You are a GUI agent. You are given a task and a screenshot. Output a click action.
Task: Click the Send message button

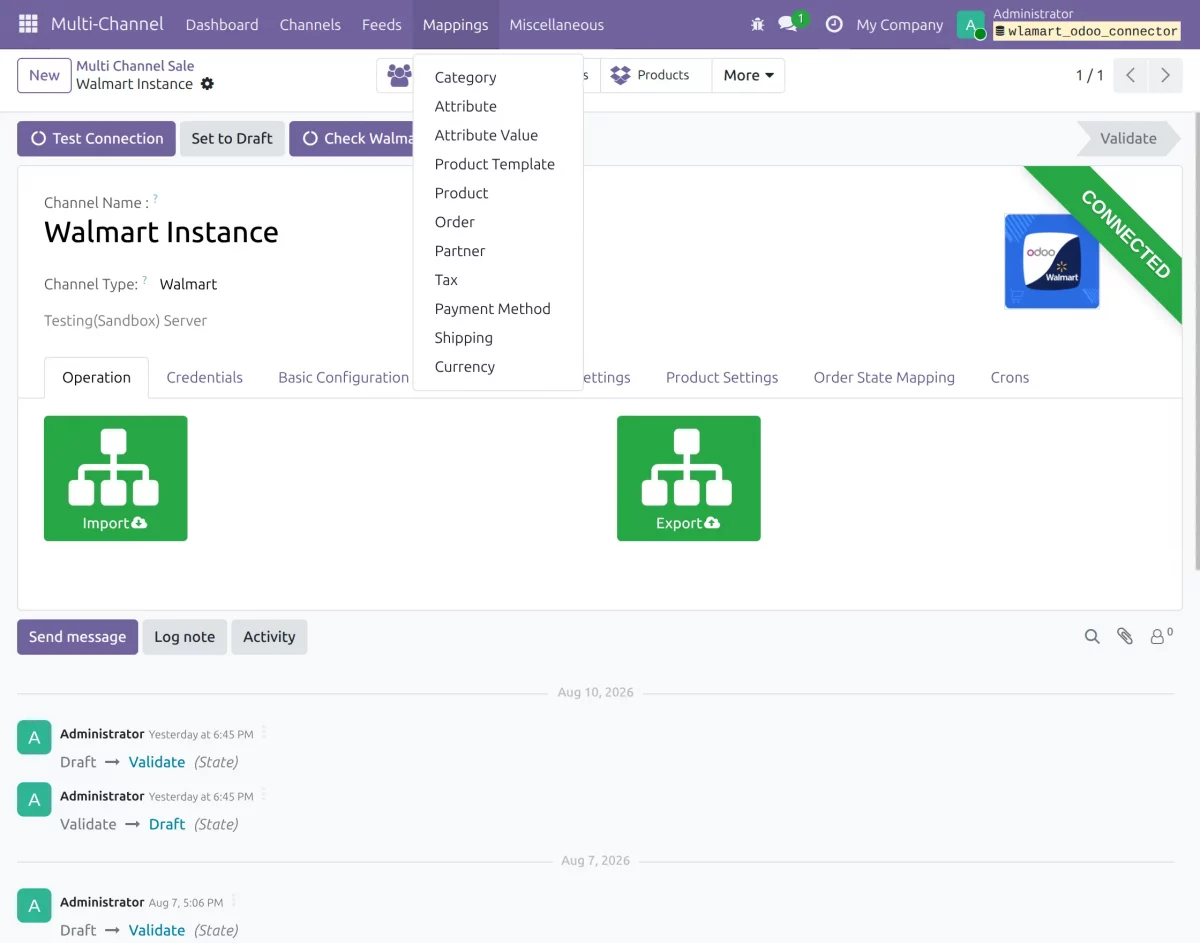77,636
